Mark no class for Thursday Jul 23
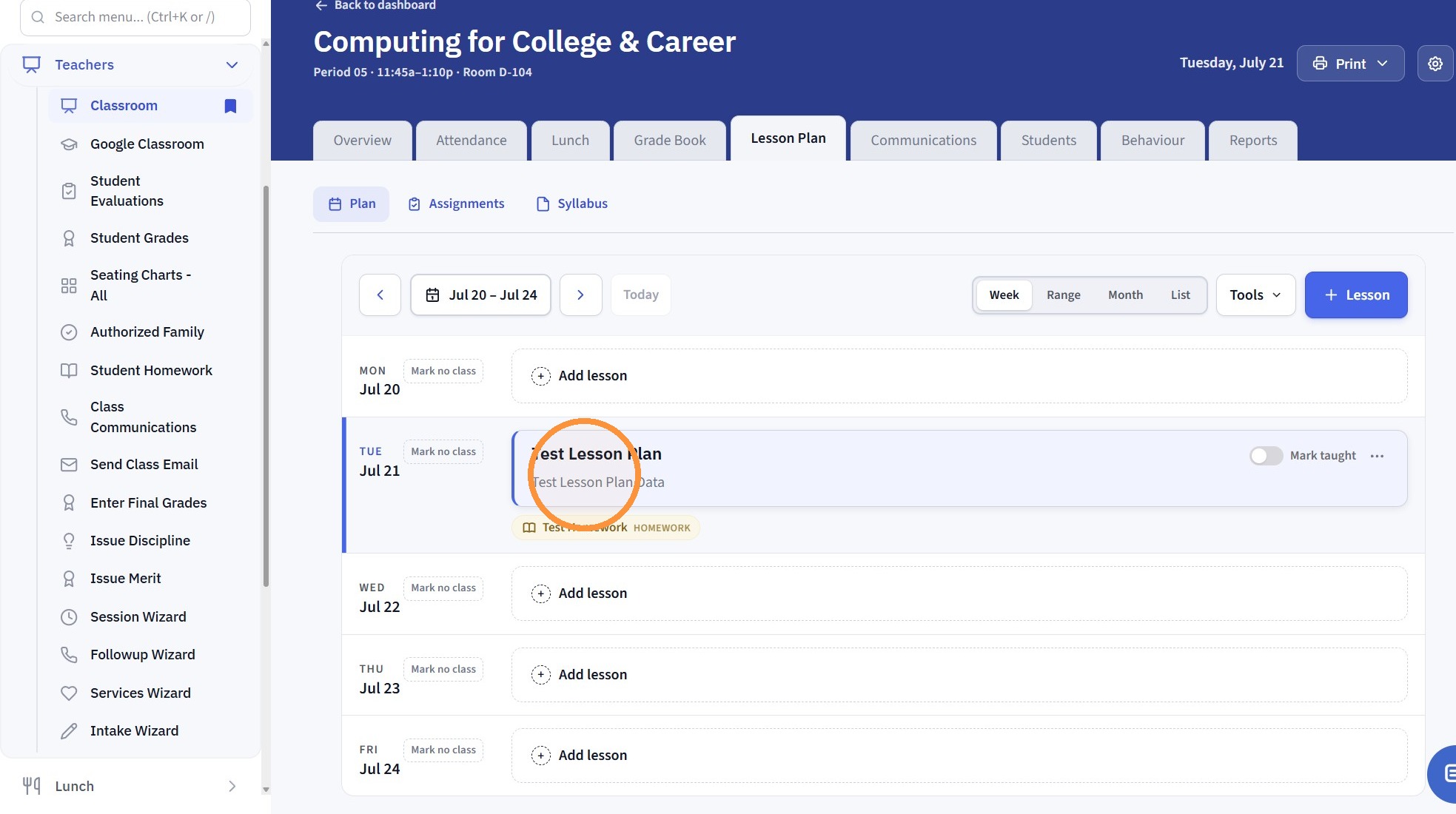 [x=443, y=670]
